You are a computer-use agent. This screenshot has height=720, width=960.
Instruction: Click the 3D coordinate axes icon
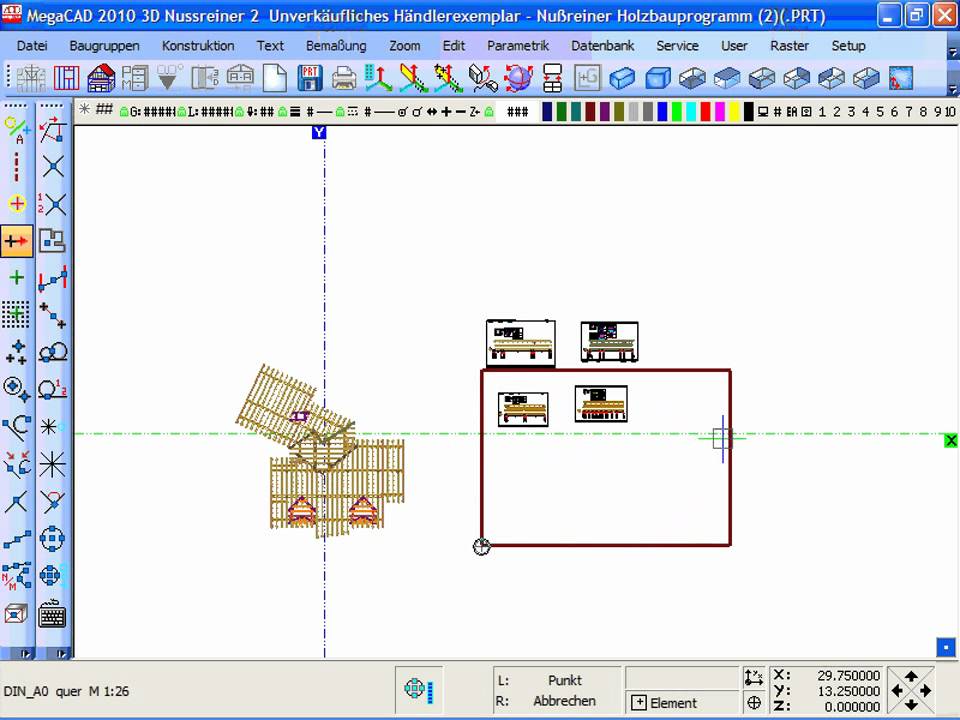click(x=379, y=78)
